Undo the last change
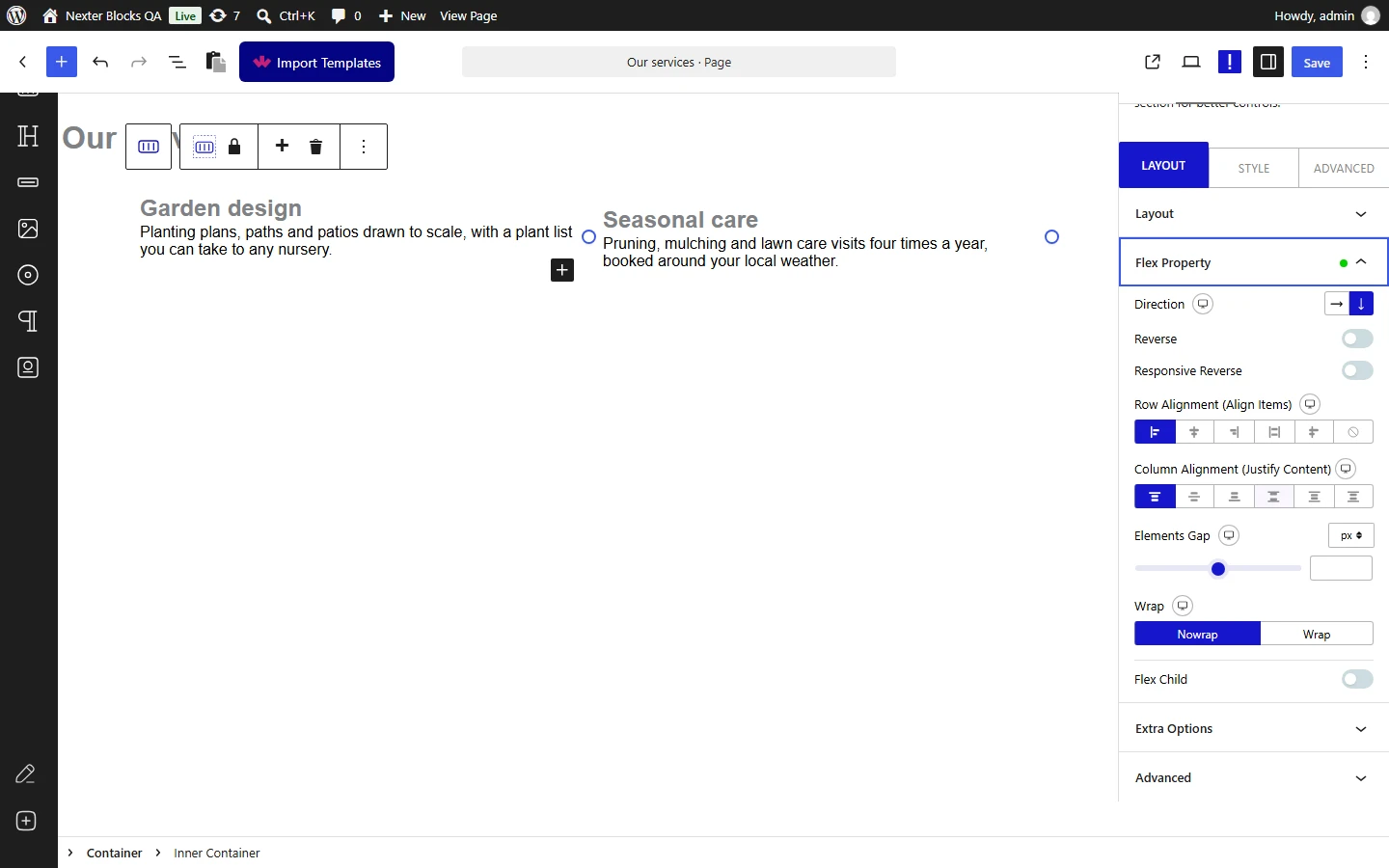 (100, 62)
